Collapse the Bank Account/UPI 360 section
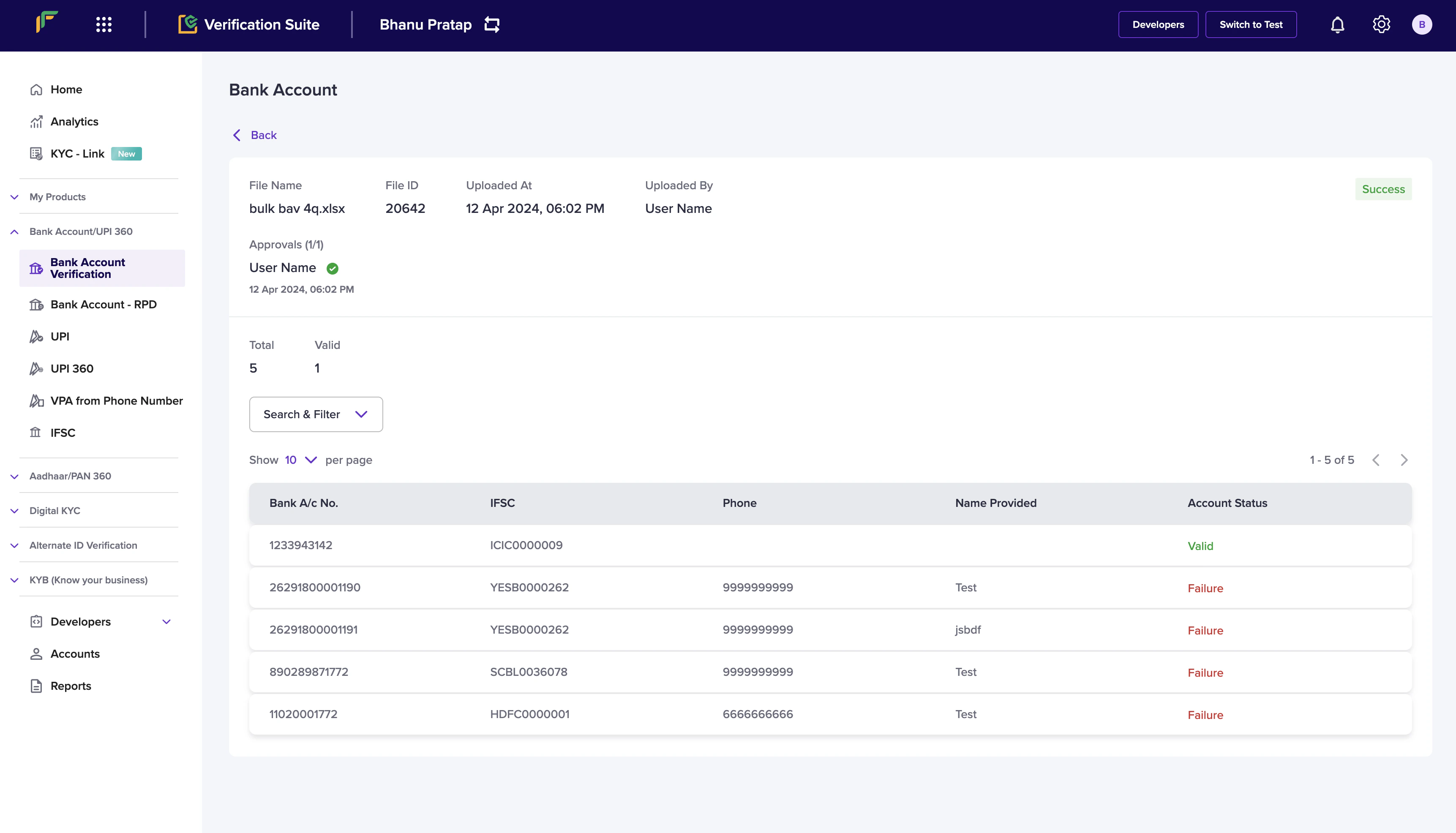This screenshot has width=1456, height=833. point(81,232)
